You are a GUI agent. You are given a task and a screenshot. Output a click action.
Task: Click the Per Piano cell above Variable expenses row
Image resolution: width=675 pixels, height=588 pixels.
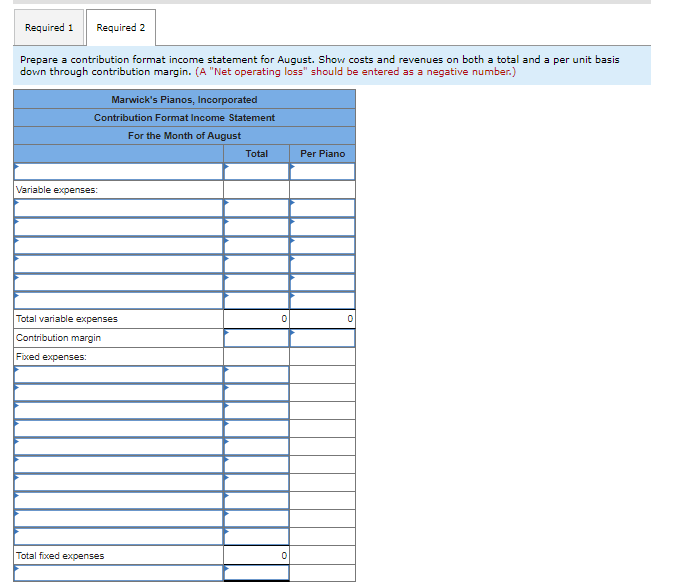[x=322, y=171]
